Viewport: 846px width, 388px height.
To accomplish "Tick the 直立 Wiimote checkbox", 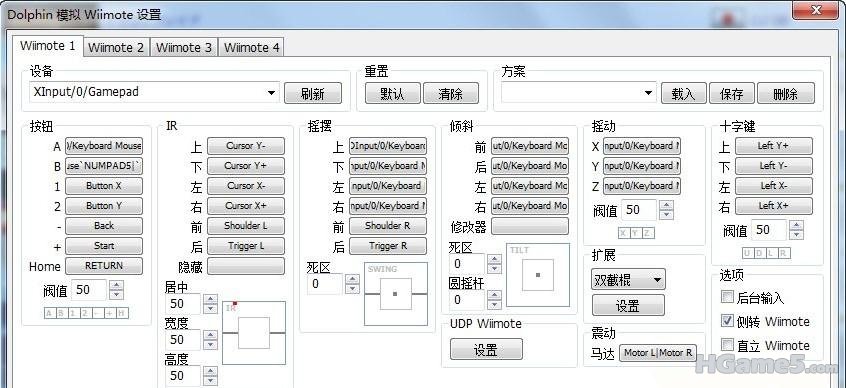I will click(727, 344).
